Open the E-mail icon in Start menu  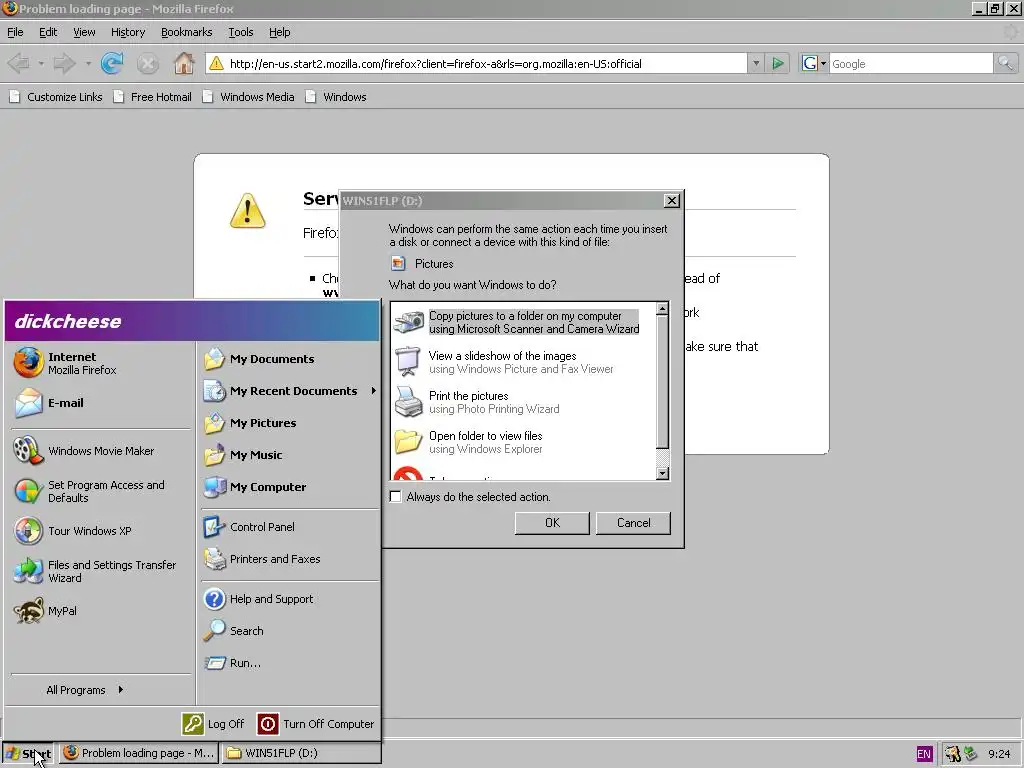tap(28, 403)
